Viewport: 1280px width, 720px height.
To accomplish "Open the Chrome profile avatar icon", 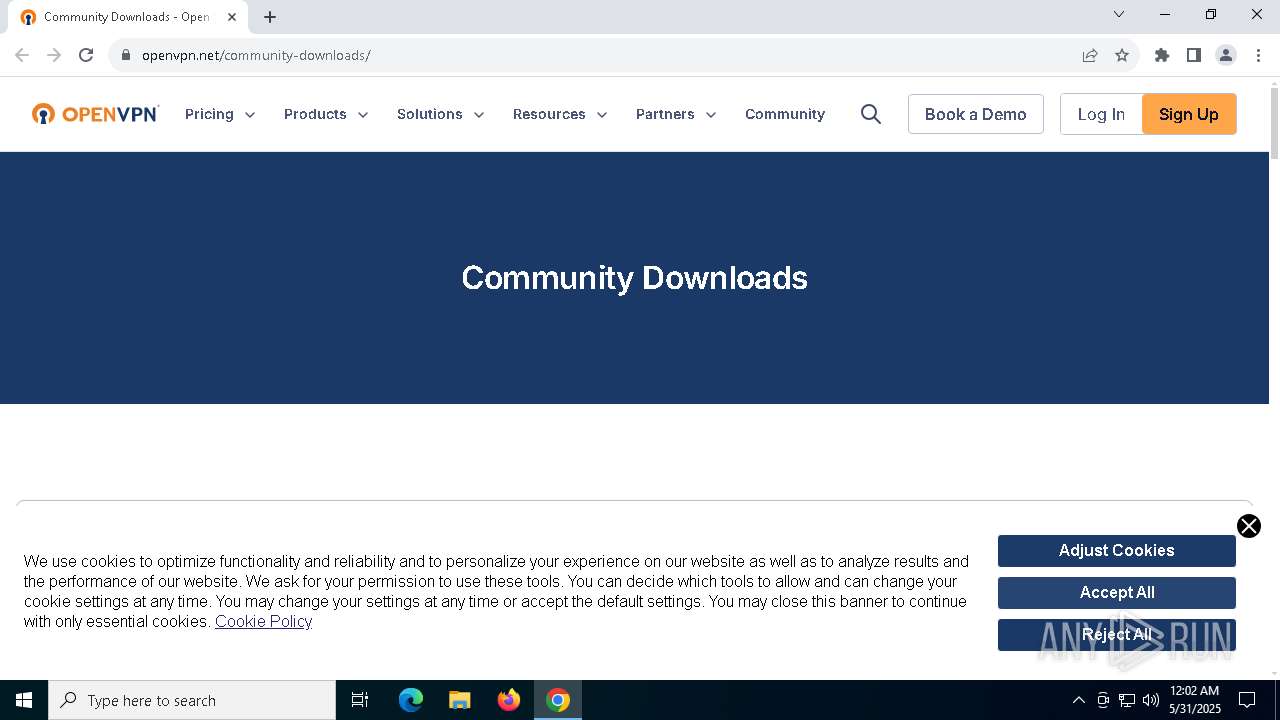I will point(1226,55).
